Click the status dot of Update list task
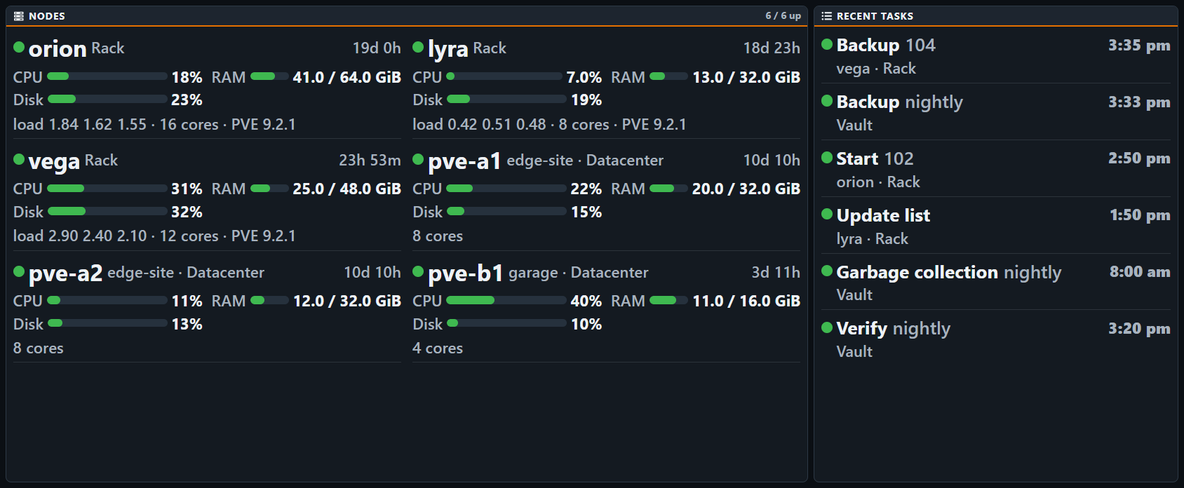1184x488 pixels. click(x=827, y=215)
